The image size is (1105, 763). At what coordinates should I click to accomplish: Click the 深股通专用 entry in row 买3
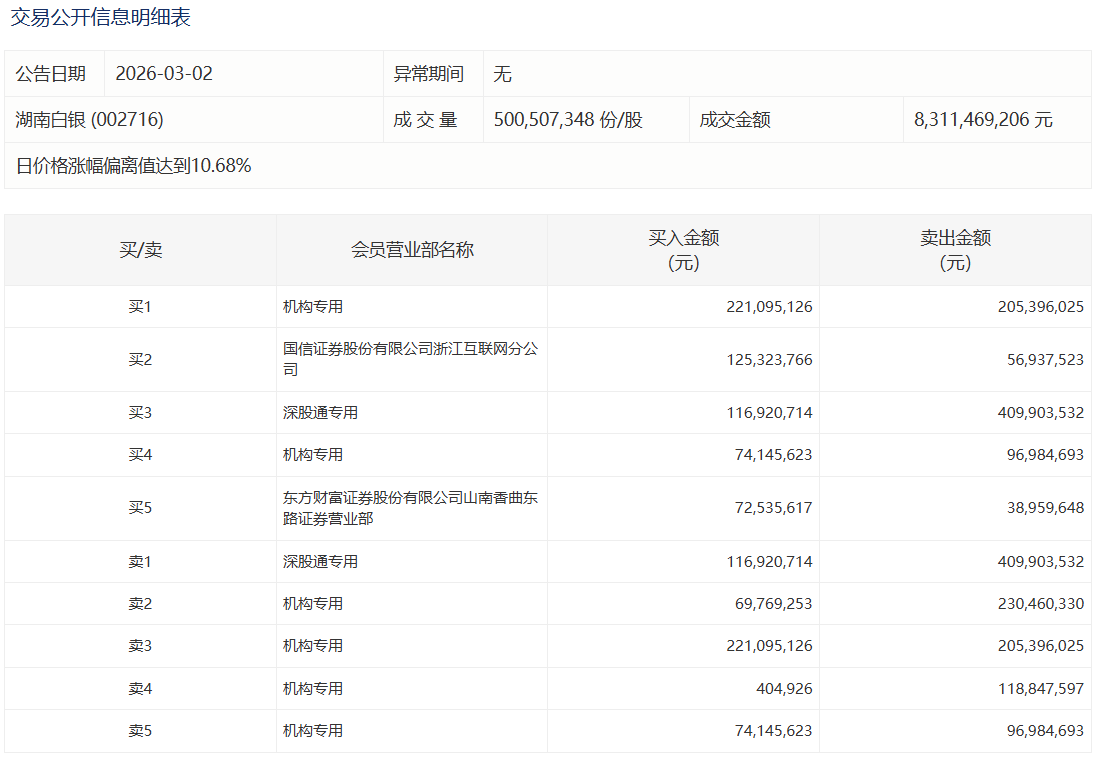coord(310,412)
